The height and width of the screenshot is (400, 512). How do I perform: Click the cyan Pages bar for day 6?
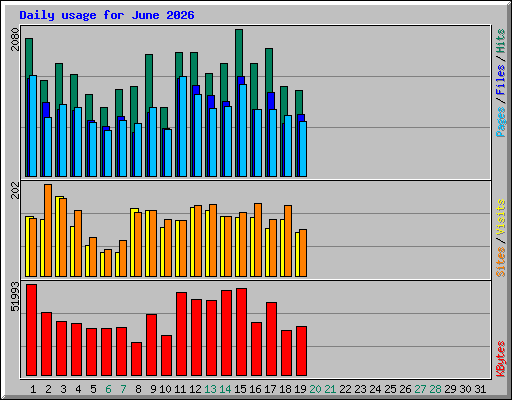(108, 153)
